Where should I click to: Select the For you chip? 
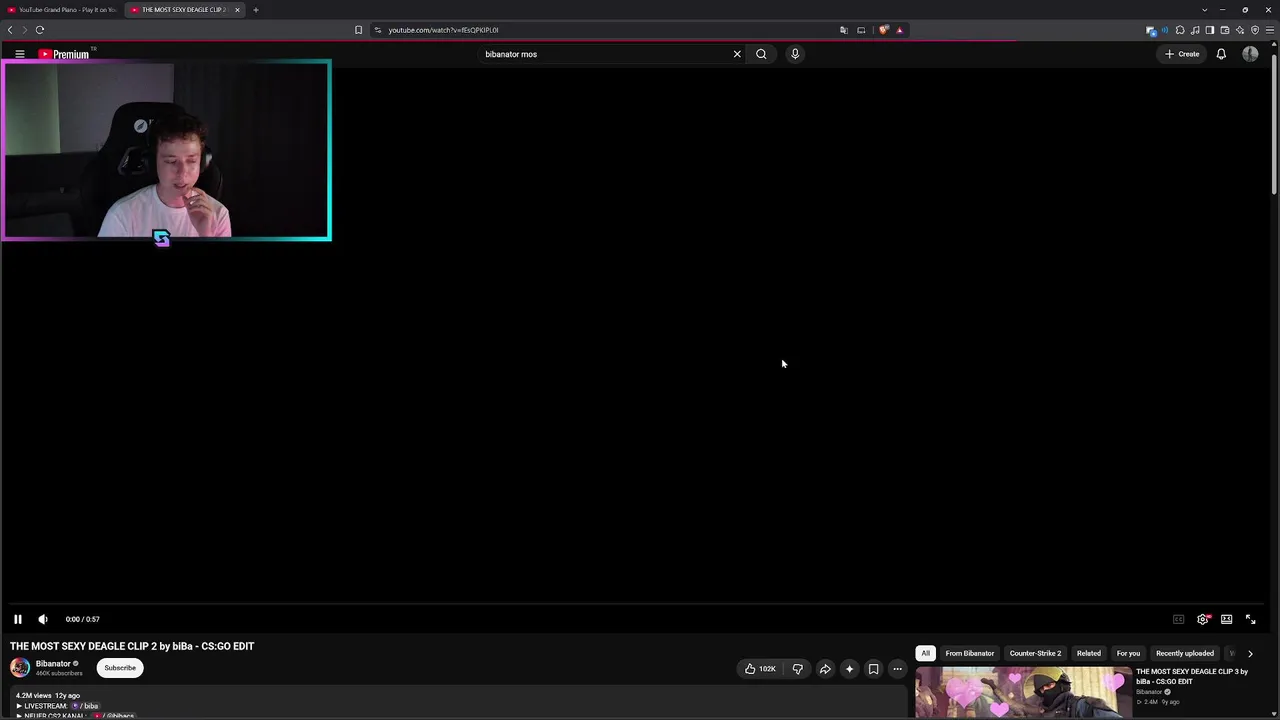1128,653
